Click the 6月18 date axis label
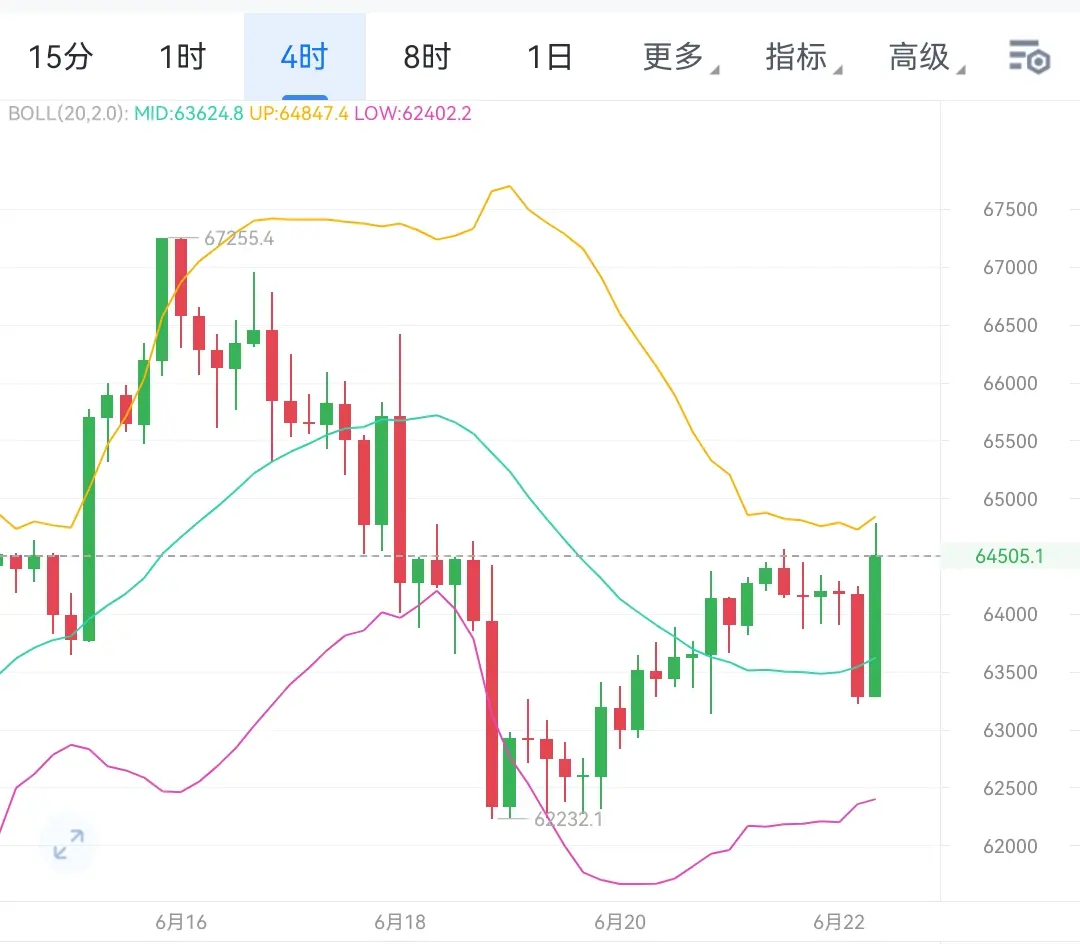1080x944 pixels. click(x=400, y=922)
